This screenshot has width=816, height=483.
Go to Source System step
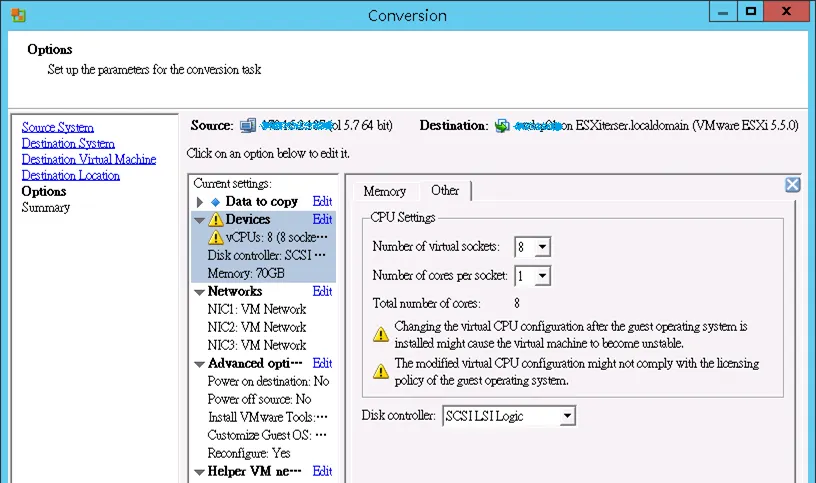[58, 128]
